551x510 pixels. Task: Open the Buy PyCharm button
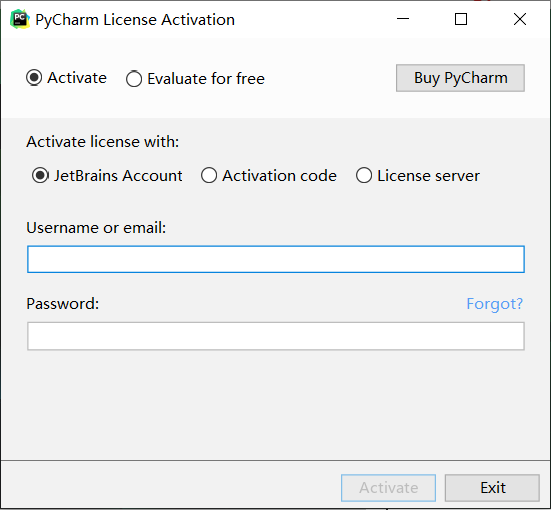[460, 78]
